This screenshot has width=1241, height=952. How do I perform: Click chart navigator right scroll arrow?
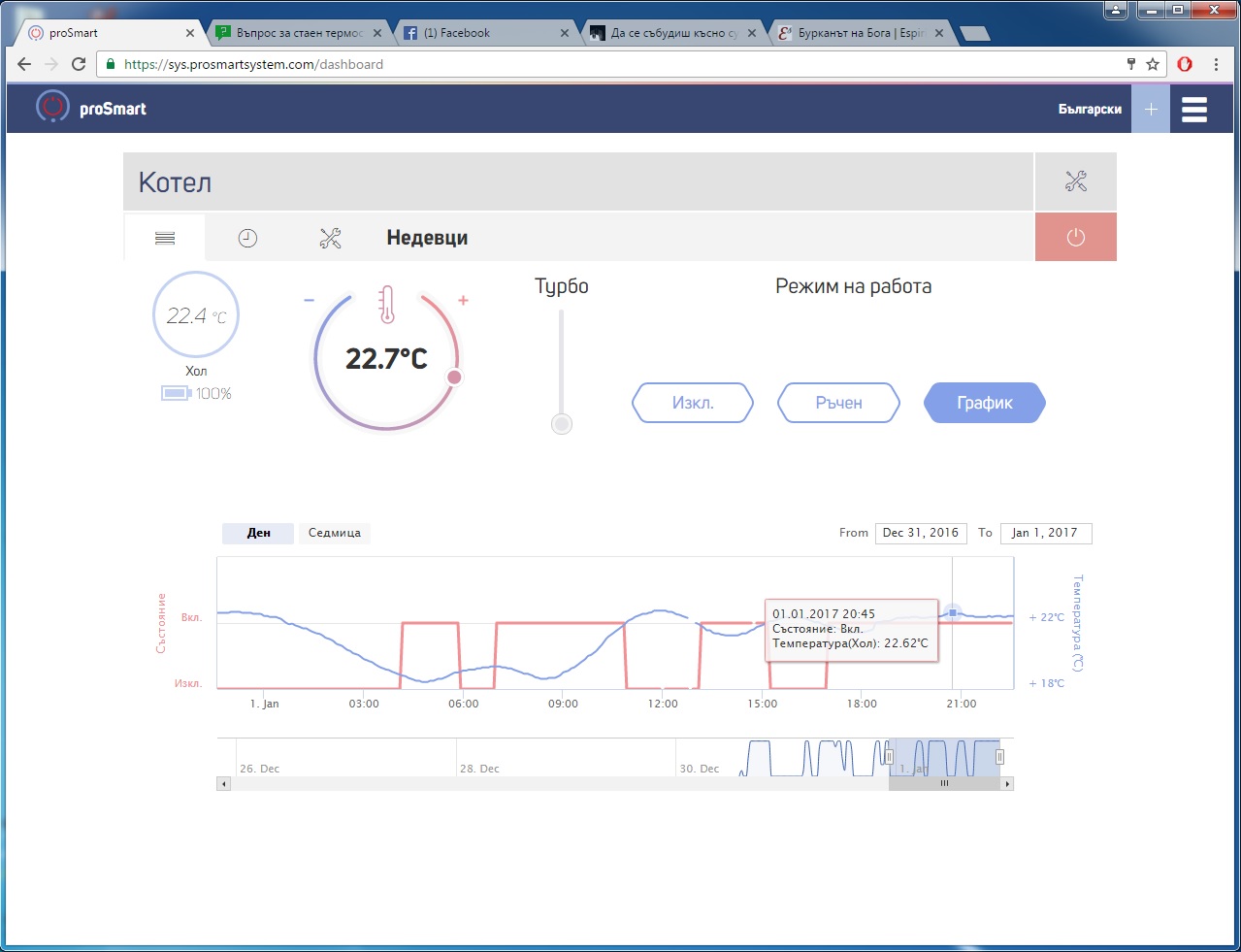pyautogui.click(x=1007, y=783)
